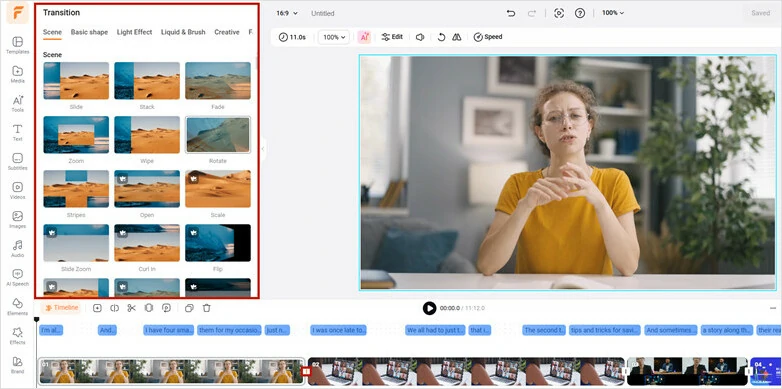This screenshot has height=389, width=782.
Task: Select the subtitle chip 'tips and tricks for savi...'
Action: tap(604, 330)
